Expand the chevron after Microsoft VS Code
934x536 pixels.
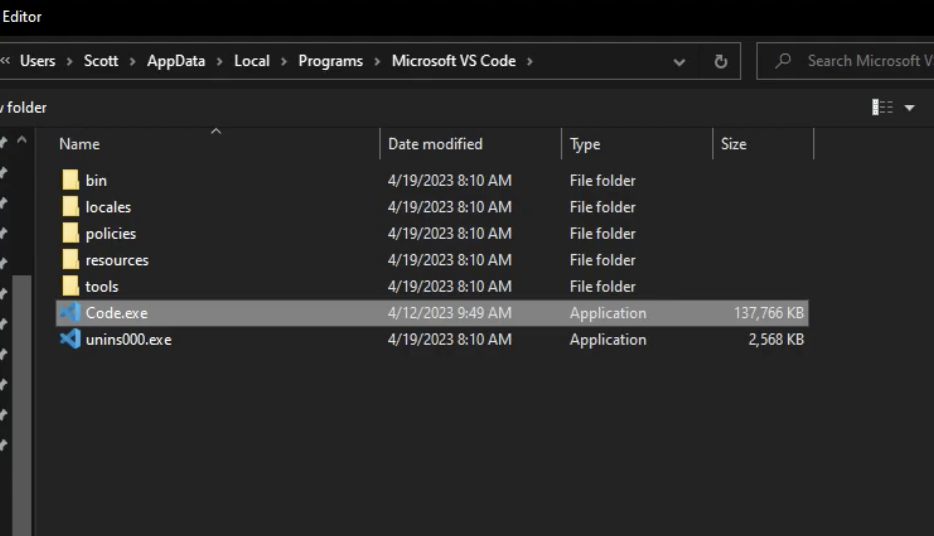pos(530,61)
